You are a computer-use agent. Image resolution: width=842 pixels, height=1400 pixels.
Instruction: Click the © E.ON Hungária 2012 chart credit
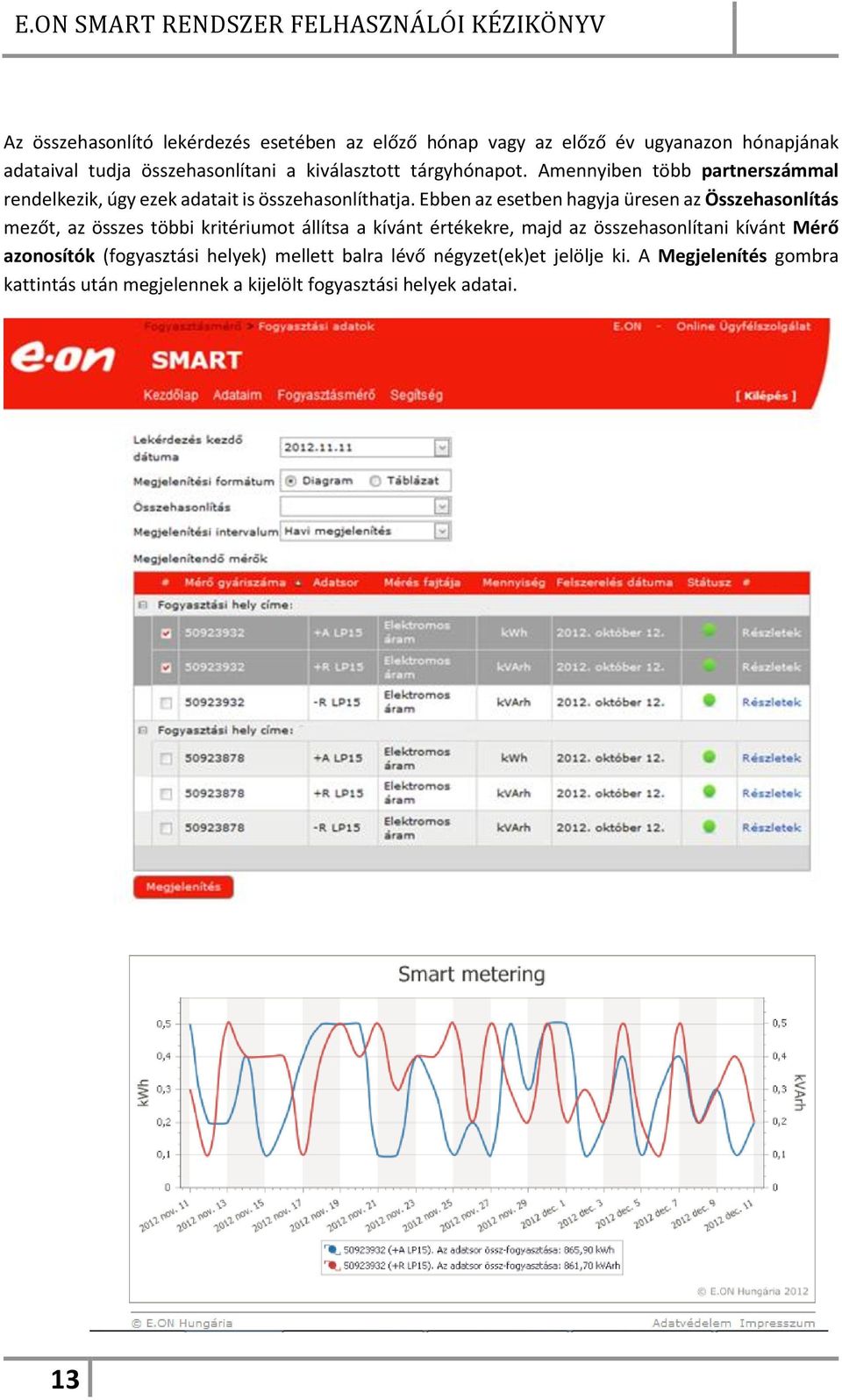pos(753,1291)
